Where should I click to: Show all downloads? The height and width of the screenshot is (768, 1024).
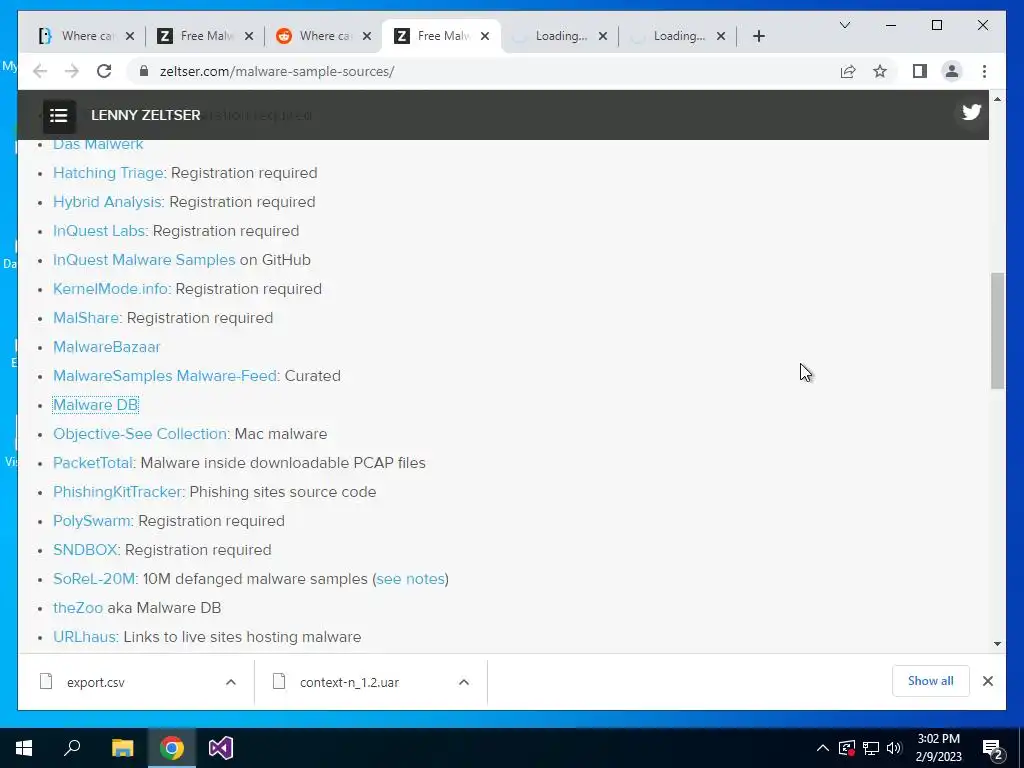(930, 681)
